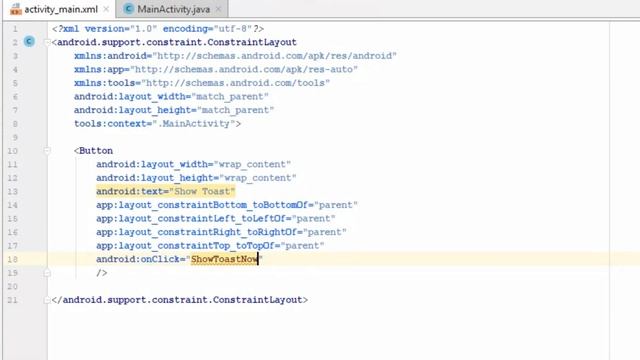The image size is (640, 360).
Task: Click the layout_constraintLeft_toLeftOf attribute
Action: [216, 219]
